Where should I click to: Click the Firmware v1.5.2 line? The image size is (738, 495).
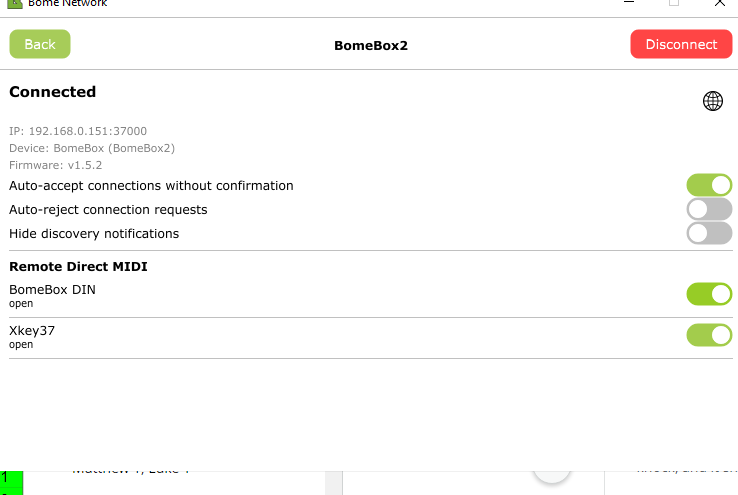point(56,165)
